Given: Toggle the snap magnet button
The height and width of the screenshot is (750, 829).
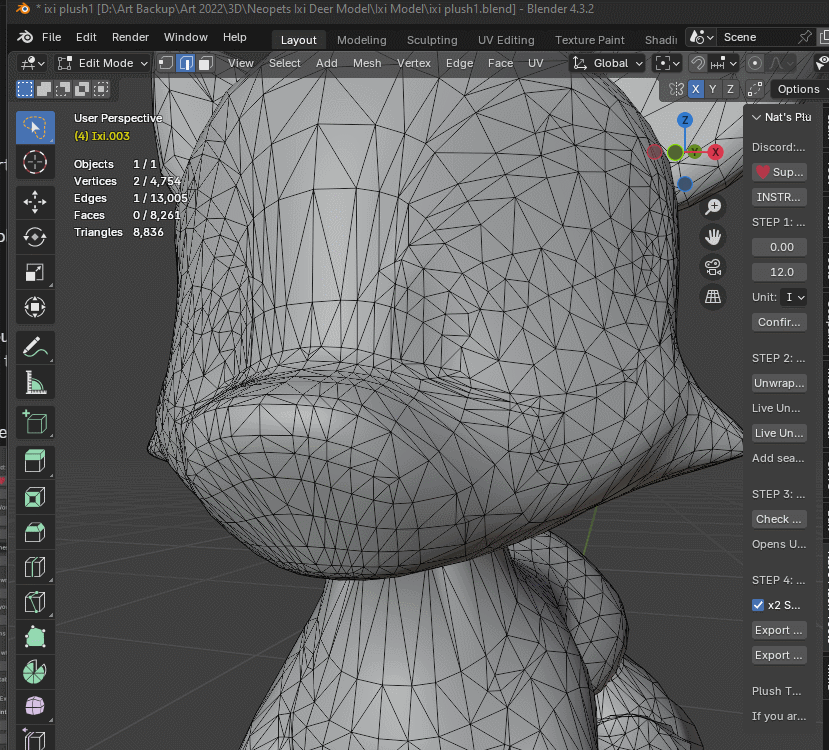Looking at the screenshot, I should pyautogui.click(x=698, y=63).
